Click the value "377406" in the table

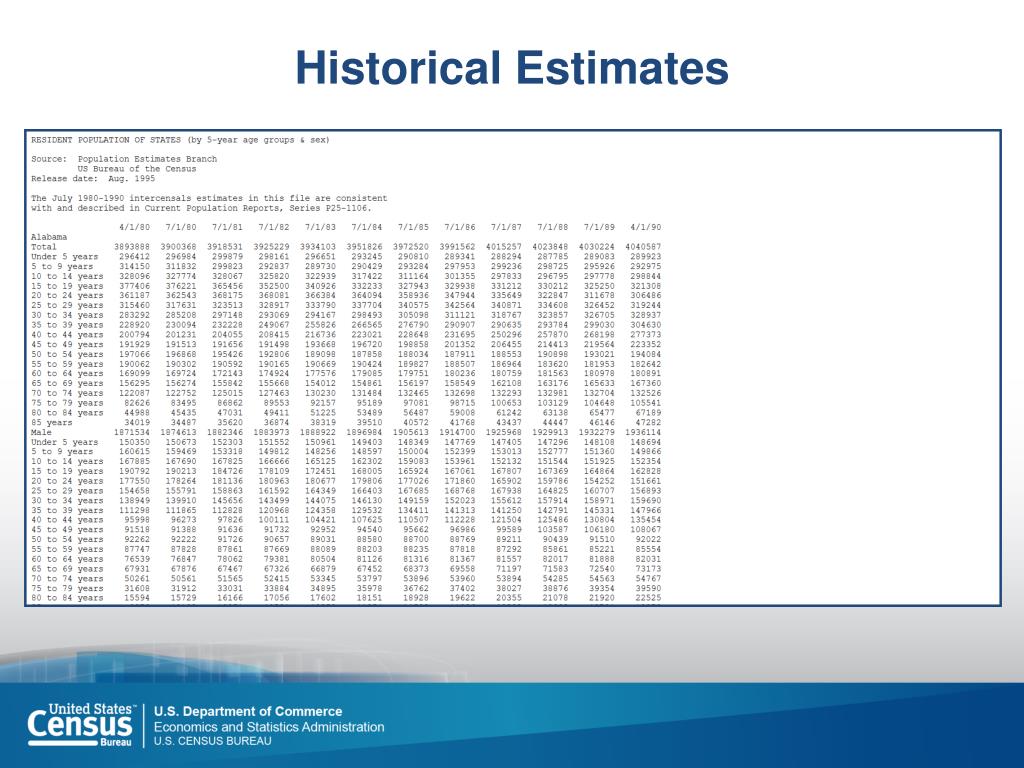point(134,286)
